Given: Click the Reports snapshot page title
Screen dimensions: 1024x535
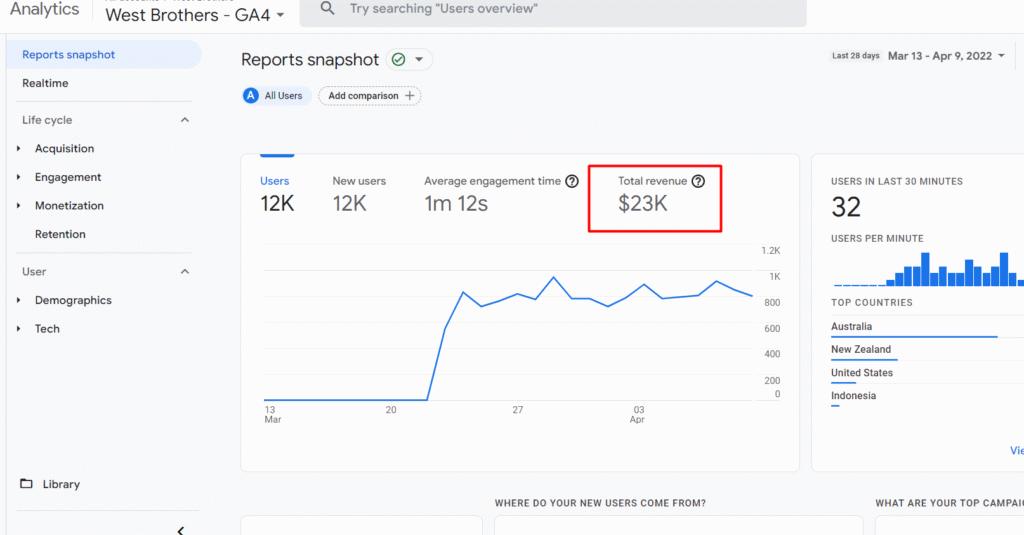Looking at the screenshot, I should [310, 59].
